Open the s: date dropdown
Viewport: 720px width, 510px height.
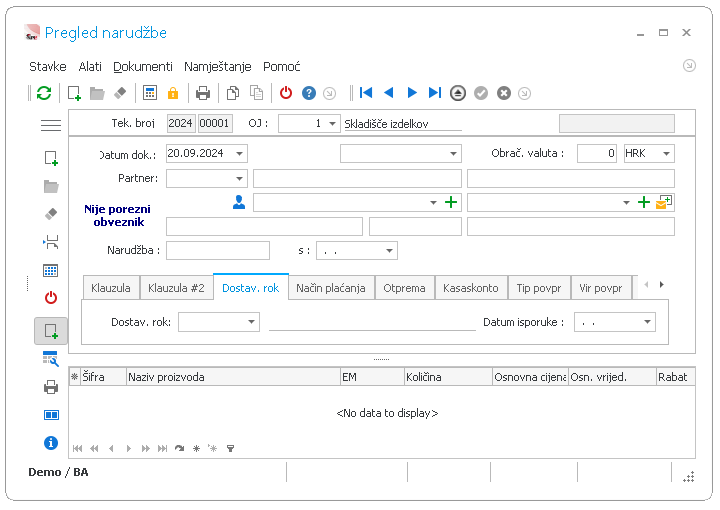coord(389,251)
